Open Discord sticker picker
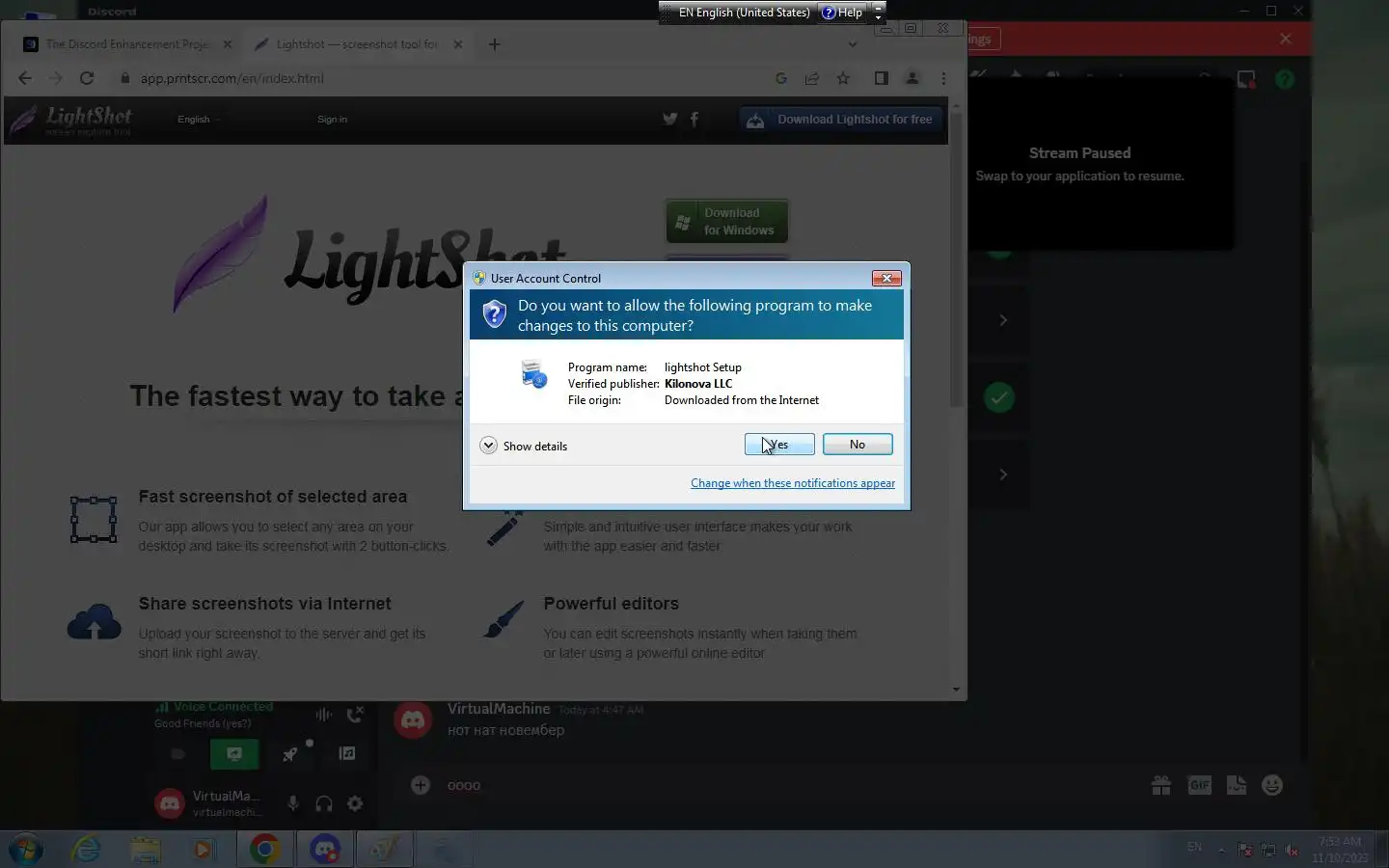The image size is (1389, 868). [1237, 785]
